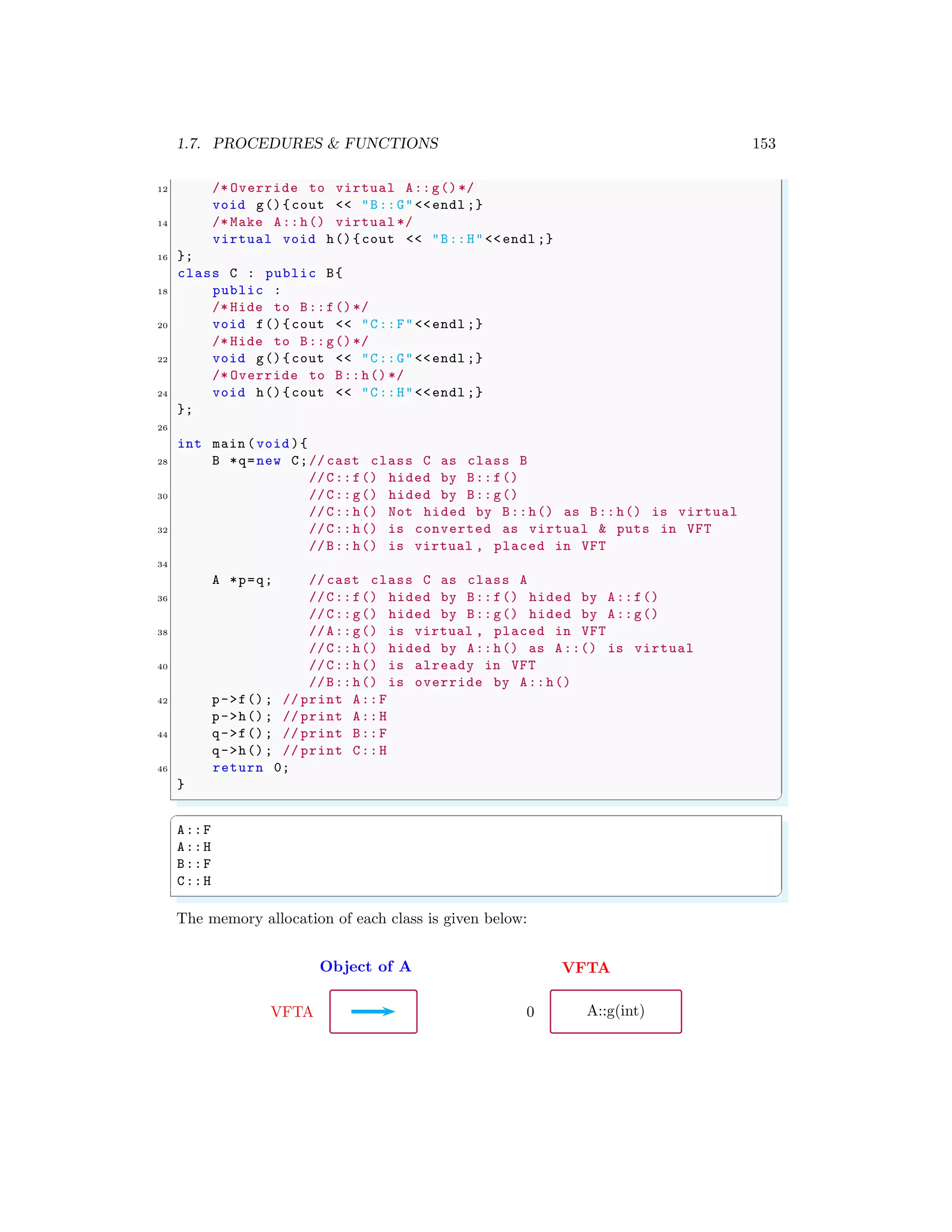952x1232 pixels.
Task: Click comment '//C::g() hided by B::g()'
Action: (x=413, y=495)
